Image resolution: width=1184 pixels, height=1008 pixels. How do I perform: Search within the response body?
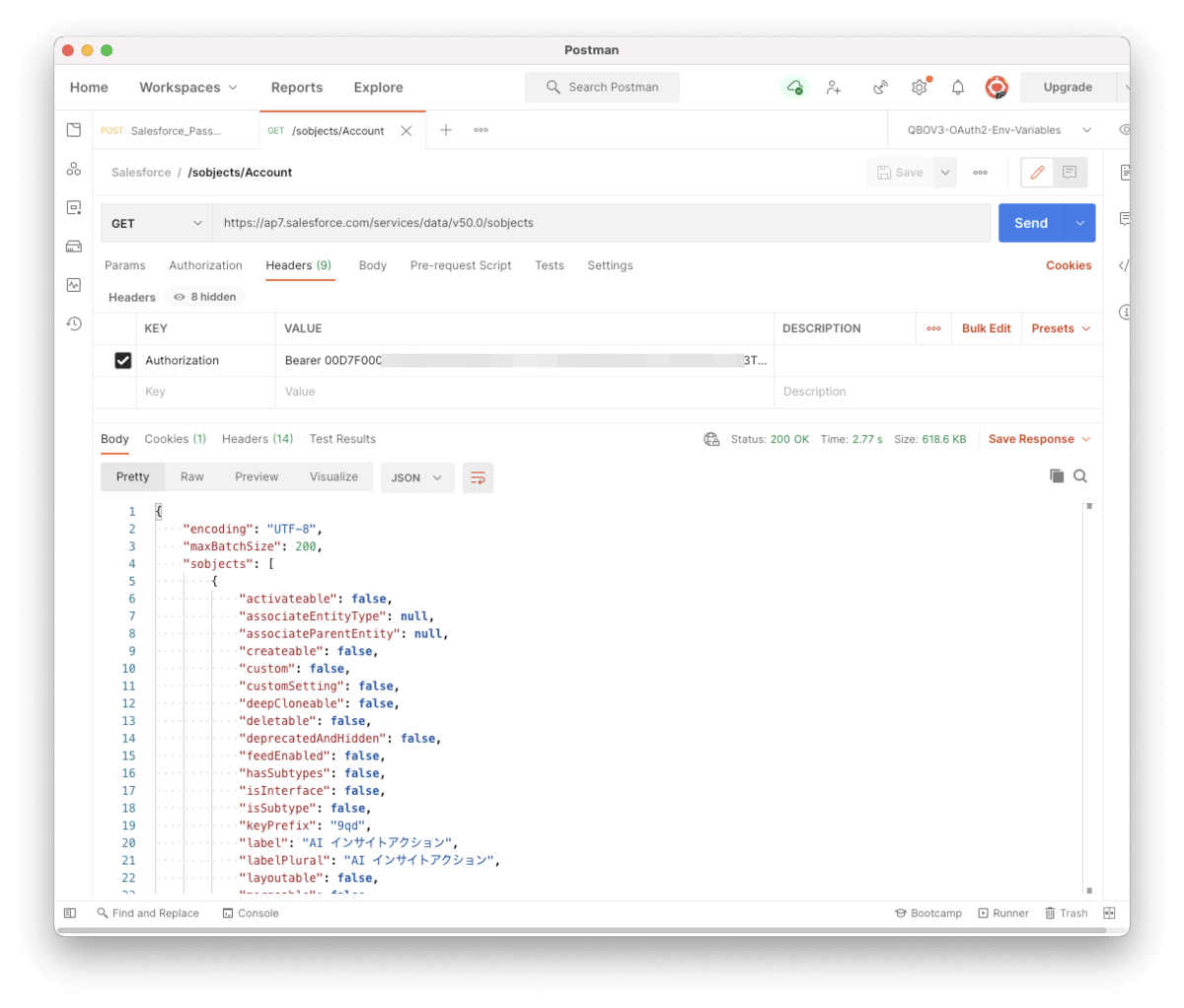(1080, 476)
